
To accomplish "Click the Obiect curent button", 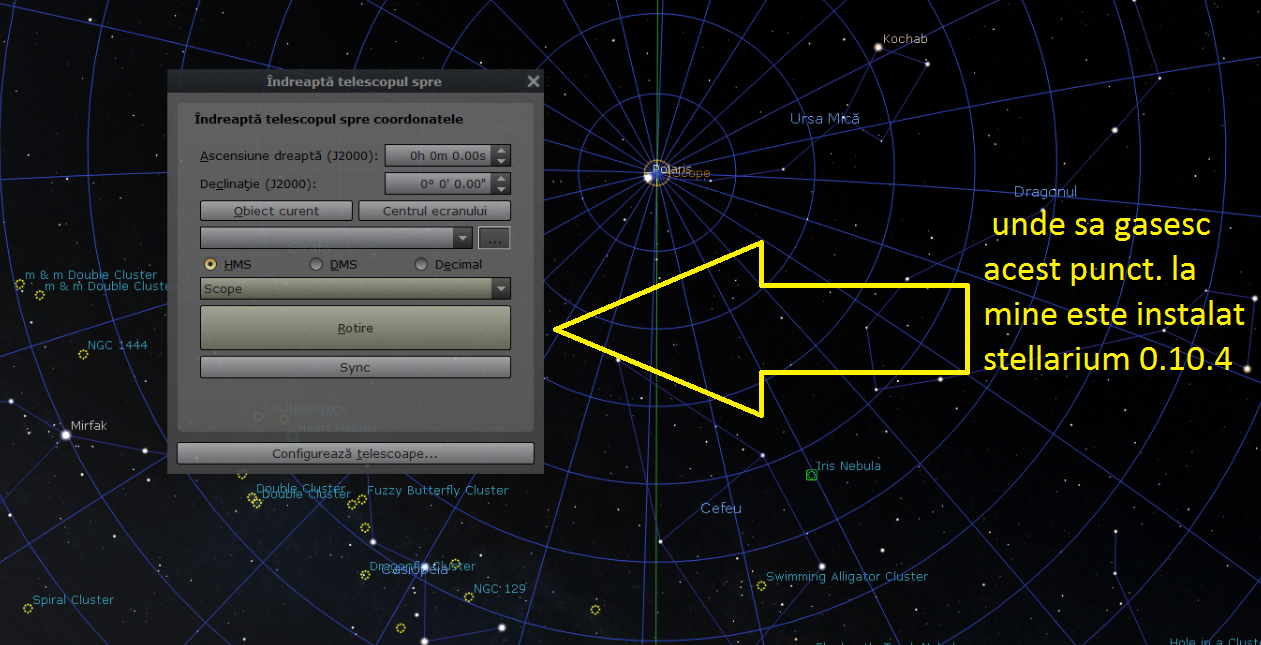I will (276, 211).
